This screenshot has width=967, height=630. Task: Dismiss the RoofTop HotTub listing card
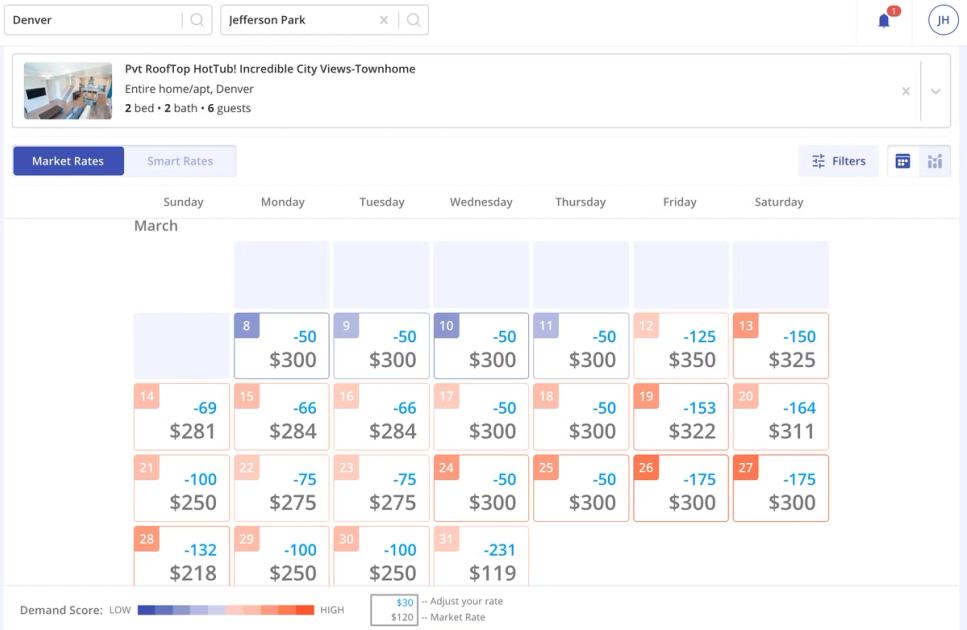pyautogui.click(x=905, y=90)
